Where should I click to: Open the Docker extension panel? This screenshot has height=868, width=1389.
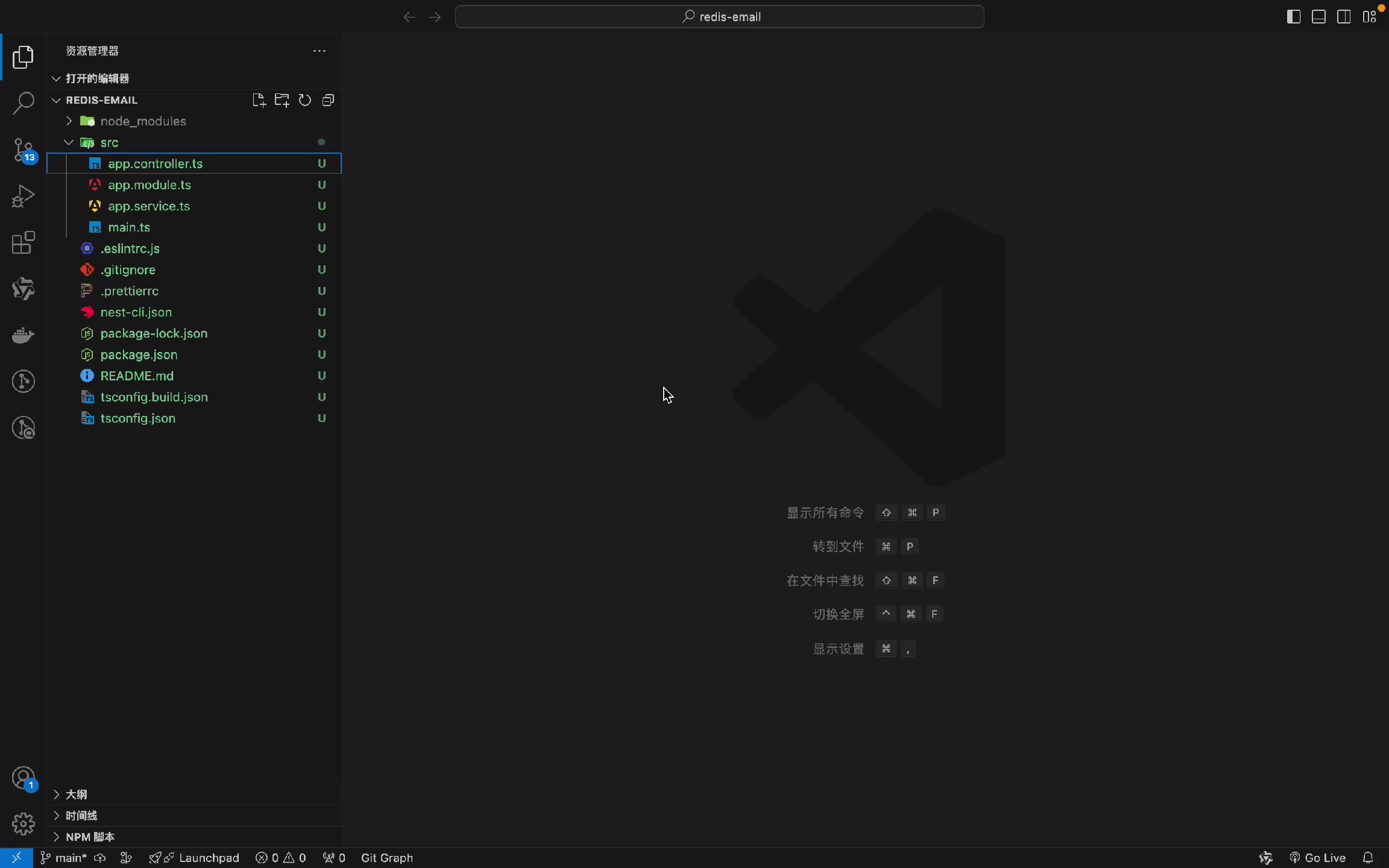[x=23, y=335]
